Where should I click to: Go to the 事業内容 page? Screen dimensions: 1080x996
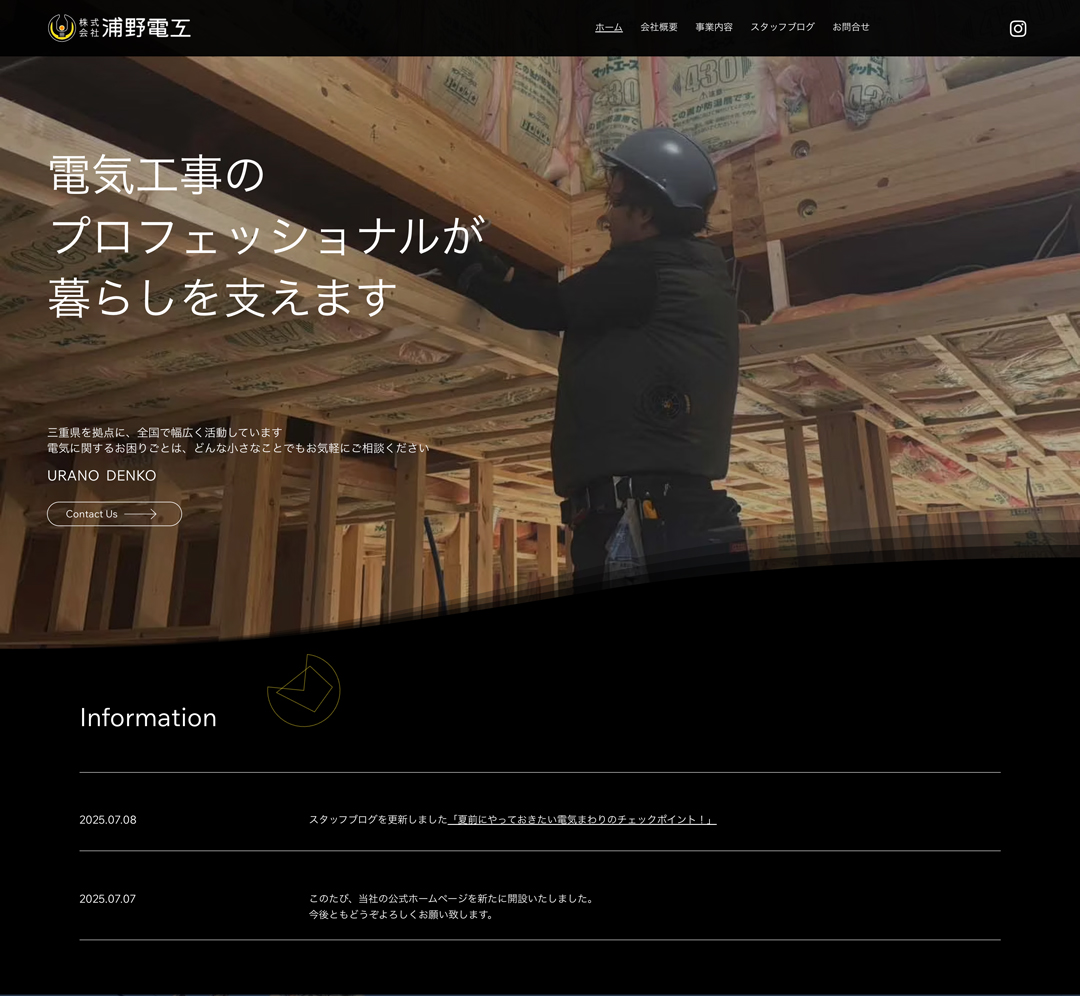[x=714, y=27]
